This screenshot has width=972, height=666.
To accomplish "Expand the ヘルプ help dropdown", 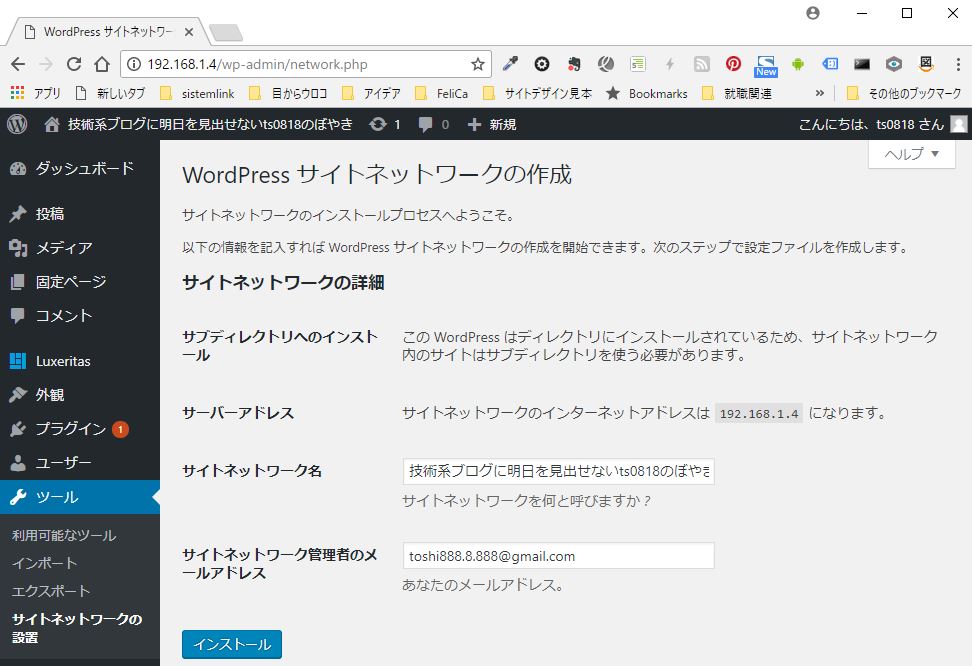I will pyautogui.click(x=911, y=154).
